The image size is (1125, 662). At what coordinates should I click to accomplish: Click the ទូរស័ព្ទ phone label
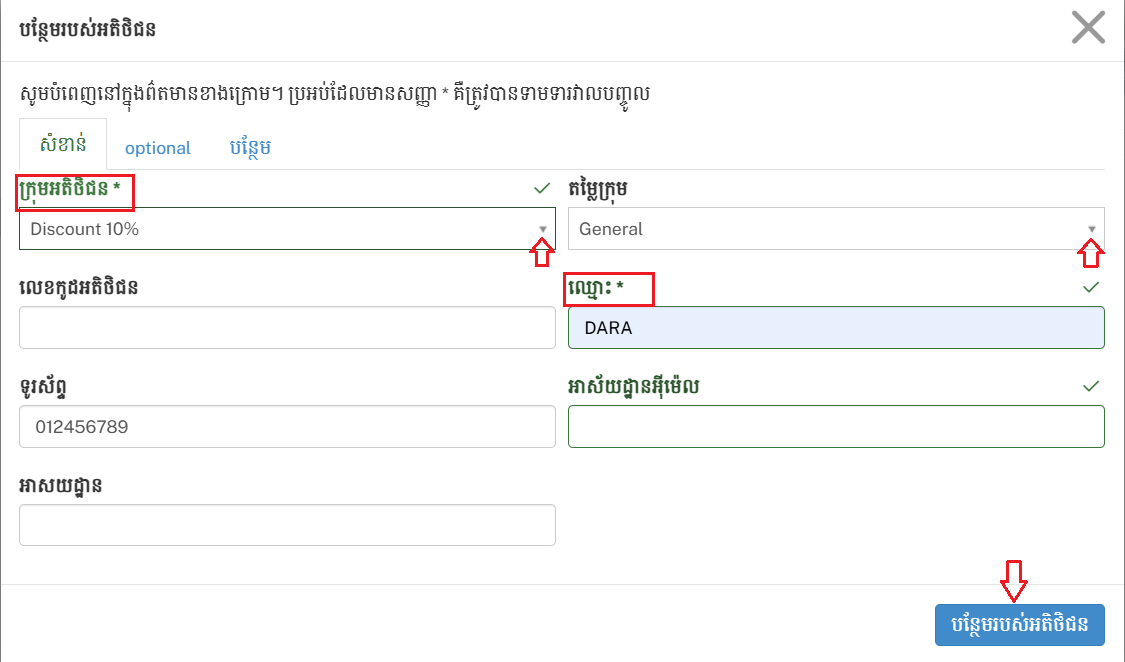click(x=48, y=387)
